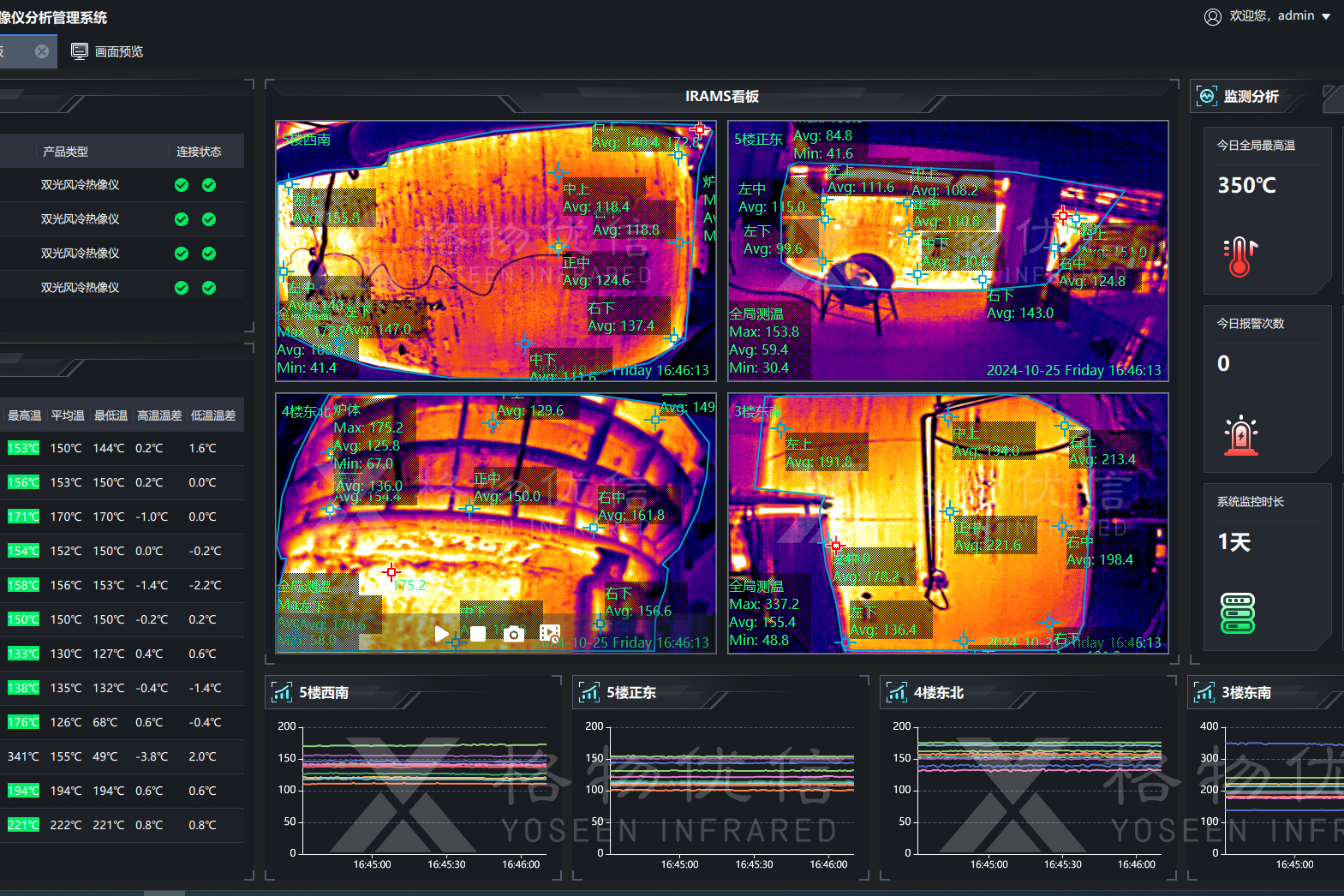Screen dimensions: 1344x896
Task: Click the 5楼西南 chart icon
Action: point(282,692)
